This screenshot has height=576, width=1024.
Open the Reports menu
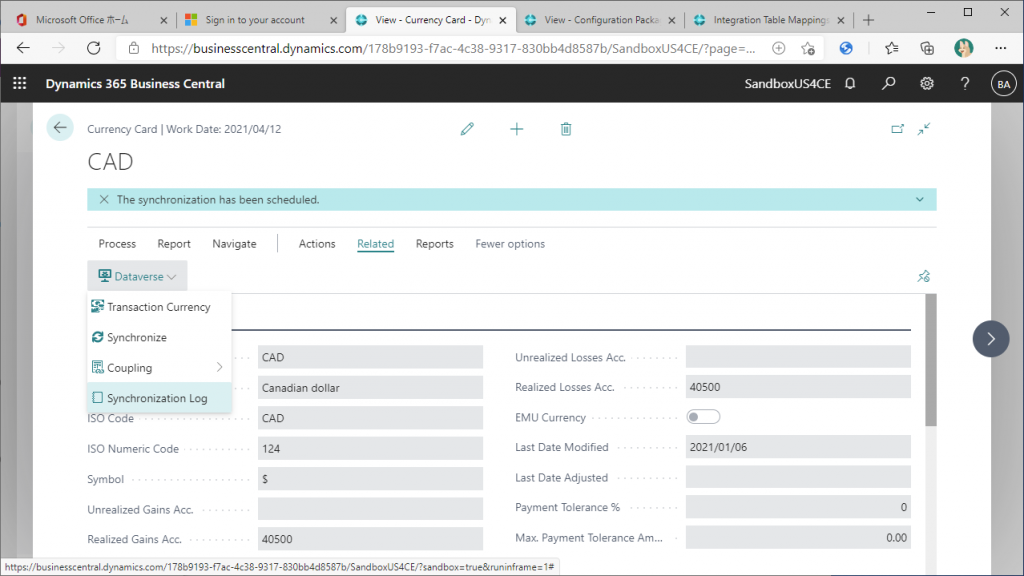point(434,244)
